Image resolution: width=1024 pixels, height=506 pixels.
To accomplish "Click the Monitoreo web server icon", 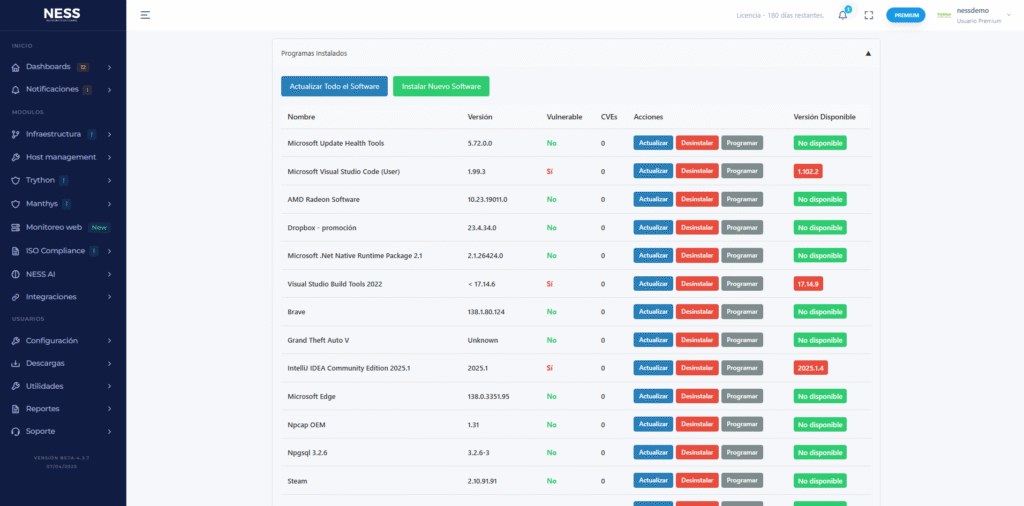I will click(x=16, y=227).
